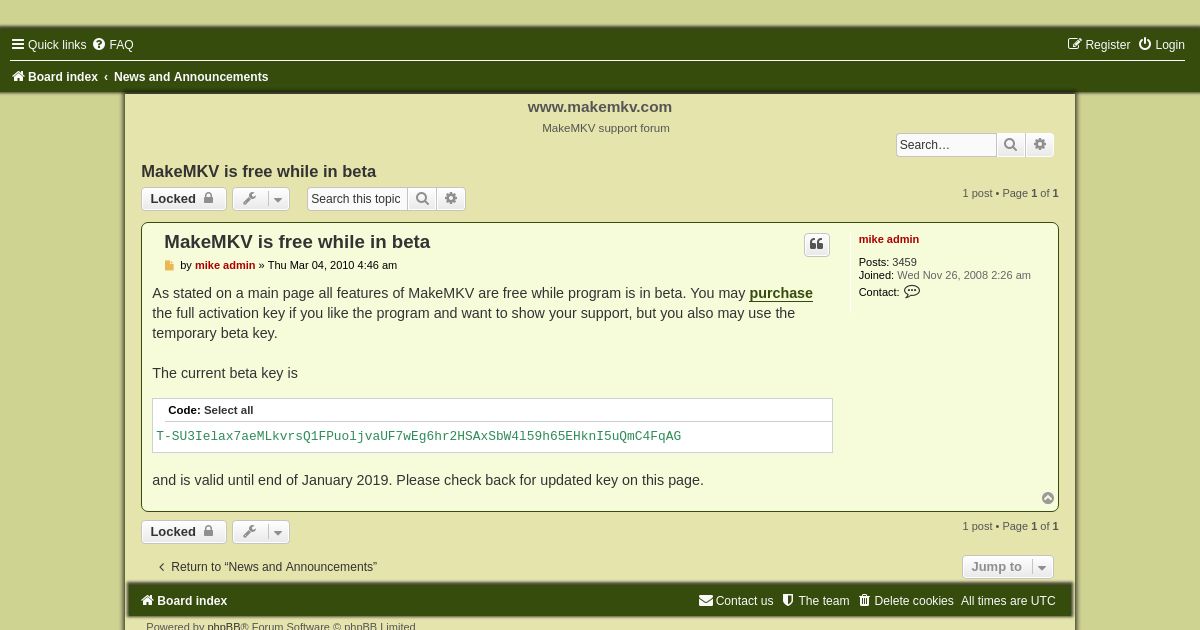Open the Jump to dropdown
1200x630 pixels.
1008,567
